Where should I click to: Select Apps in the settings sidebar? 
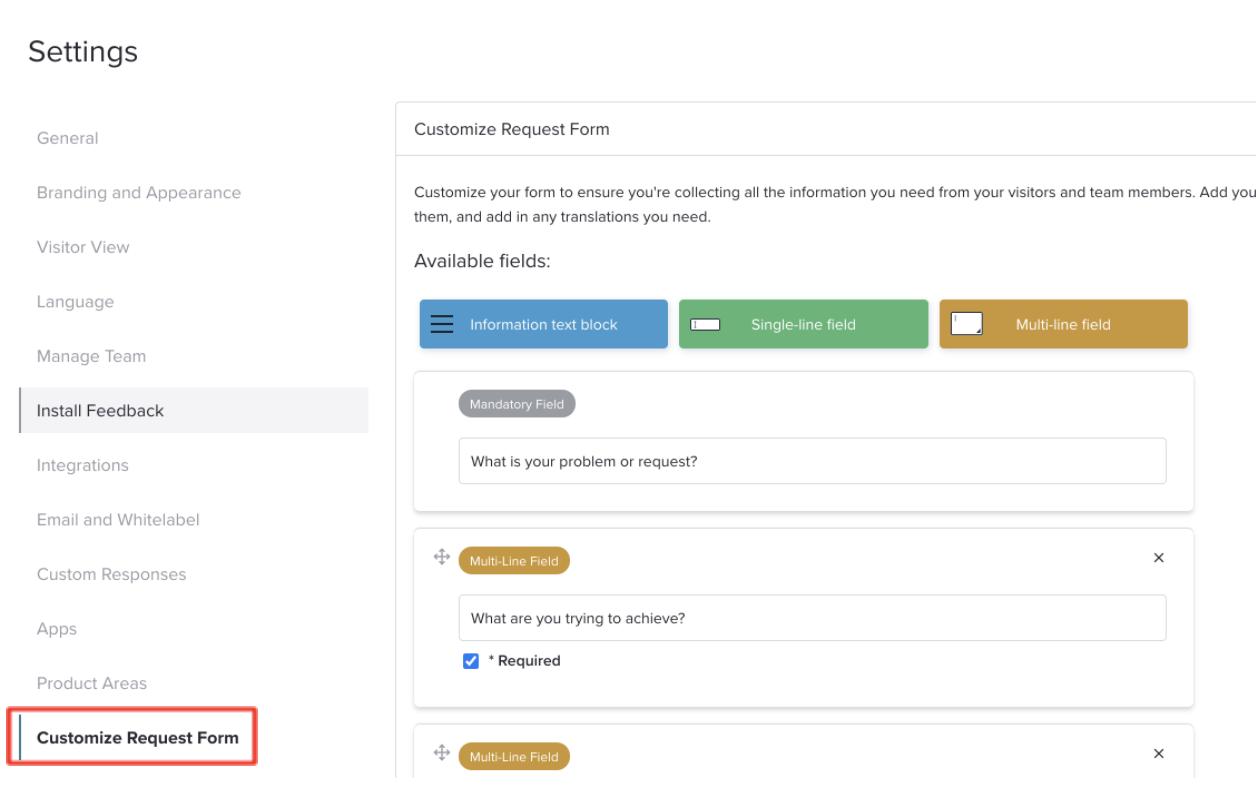tap(57, 629)
